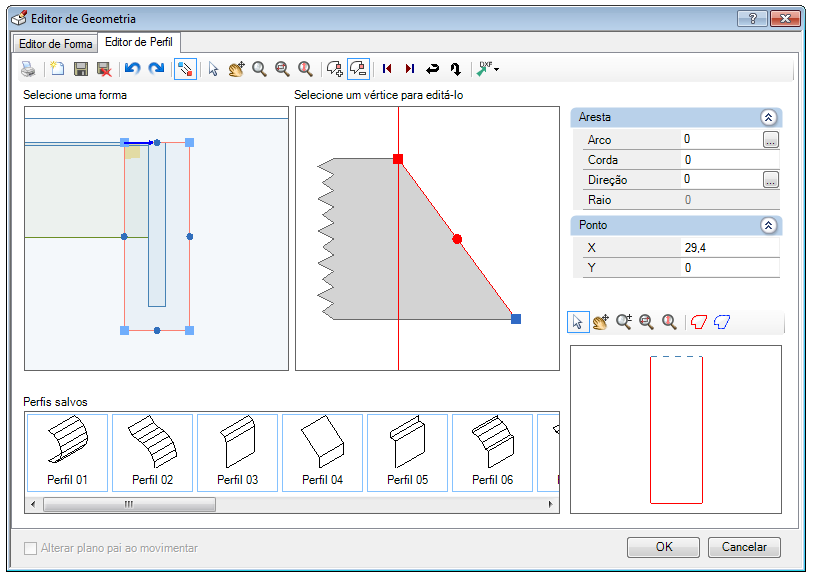Click the Corda value field
The height and width of the screenshot is (577, 819).
coord(730,160)
